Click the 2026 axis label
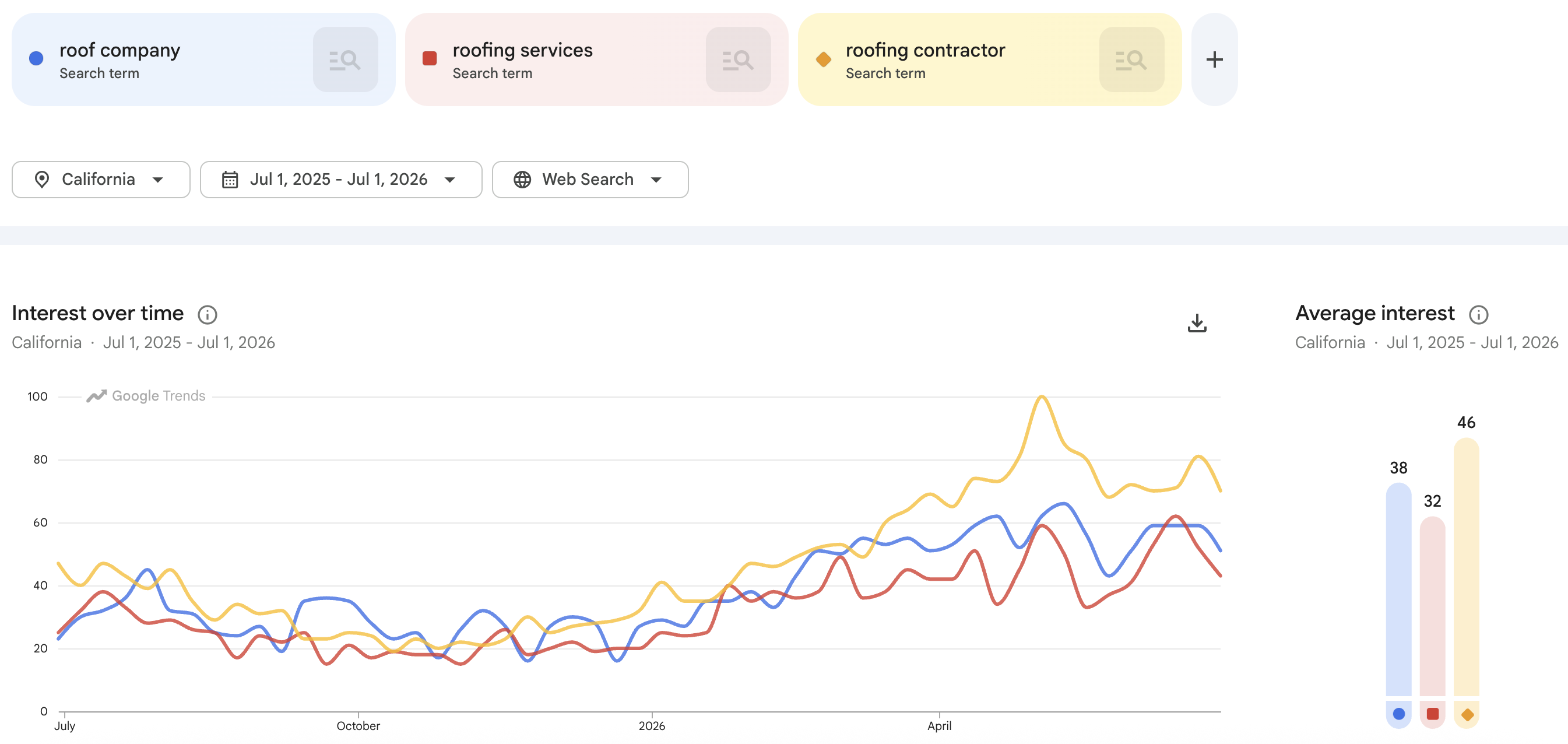 pos(652,727)
